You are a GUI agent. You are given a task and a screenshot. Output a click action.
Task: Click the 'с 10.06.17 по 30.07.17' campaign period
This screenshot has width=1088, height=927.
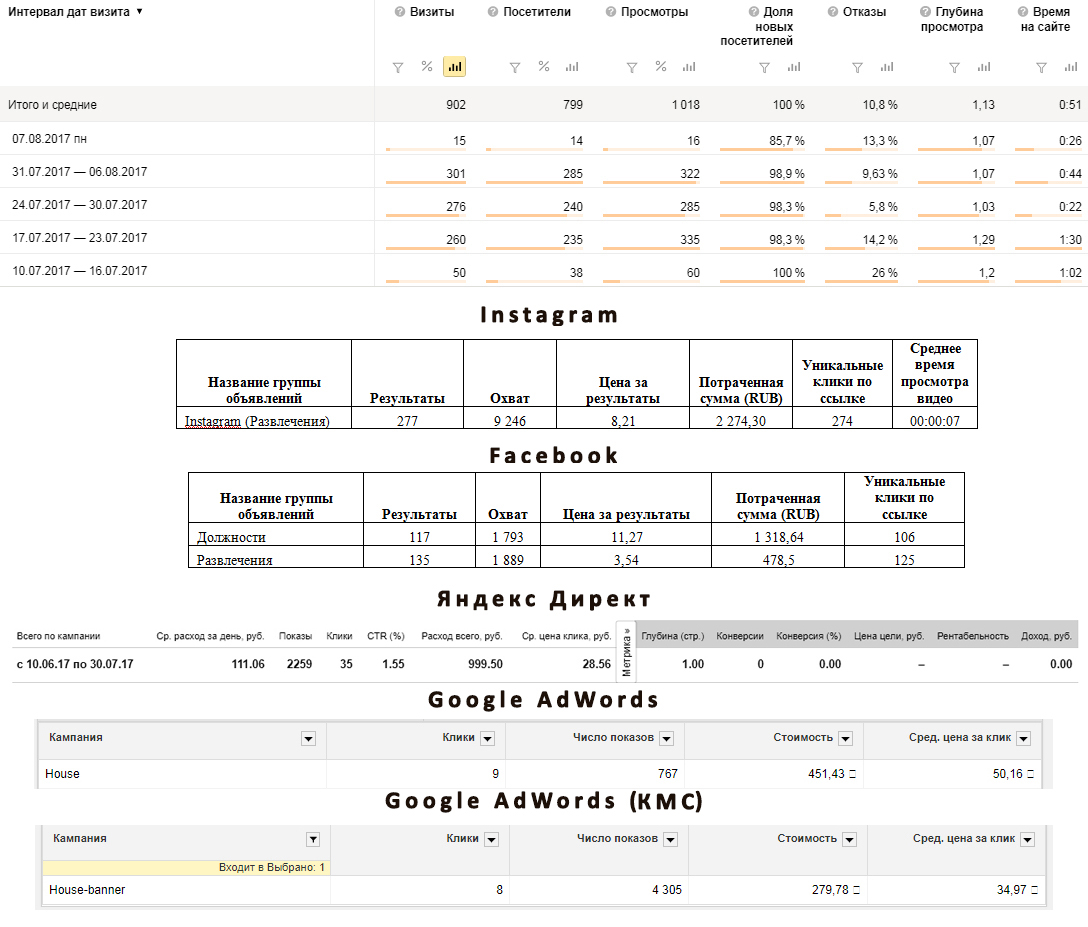(75, 664)
